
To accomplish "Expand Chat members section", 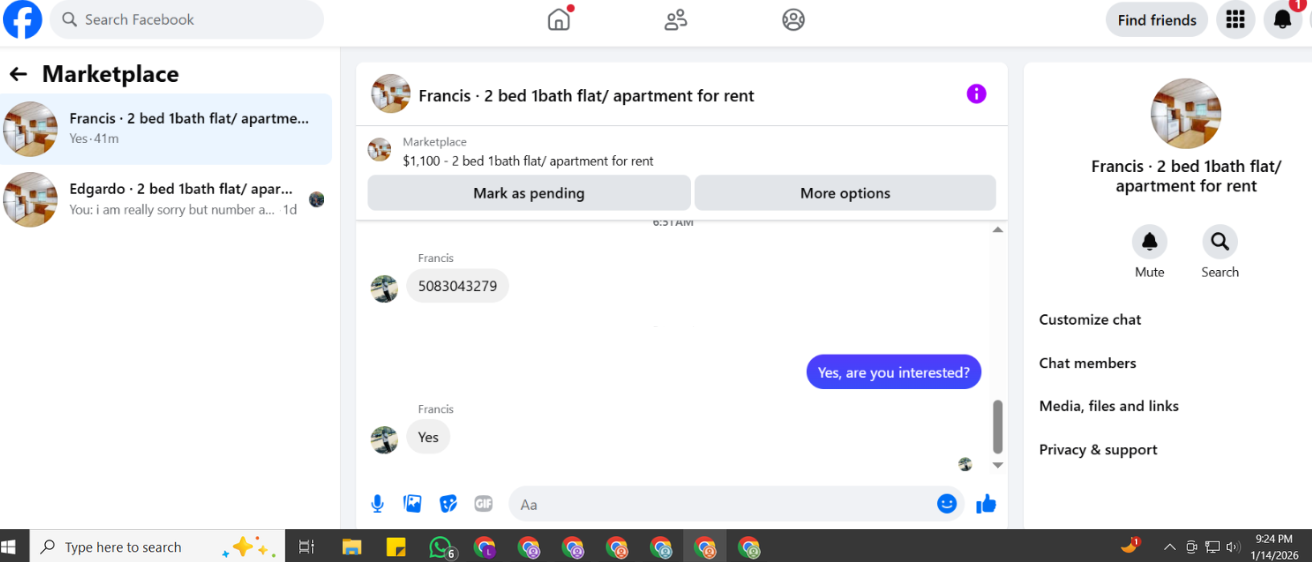I will (1087, 363).
